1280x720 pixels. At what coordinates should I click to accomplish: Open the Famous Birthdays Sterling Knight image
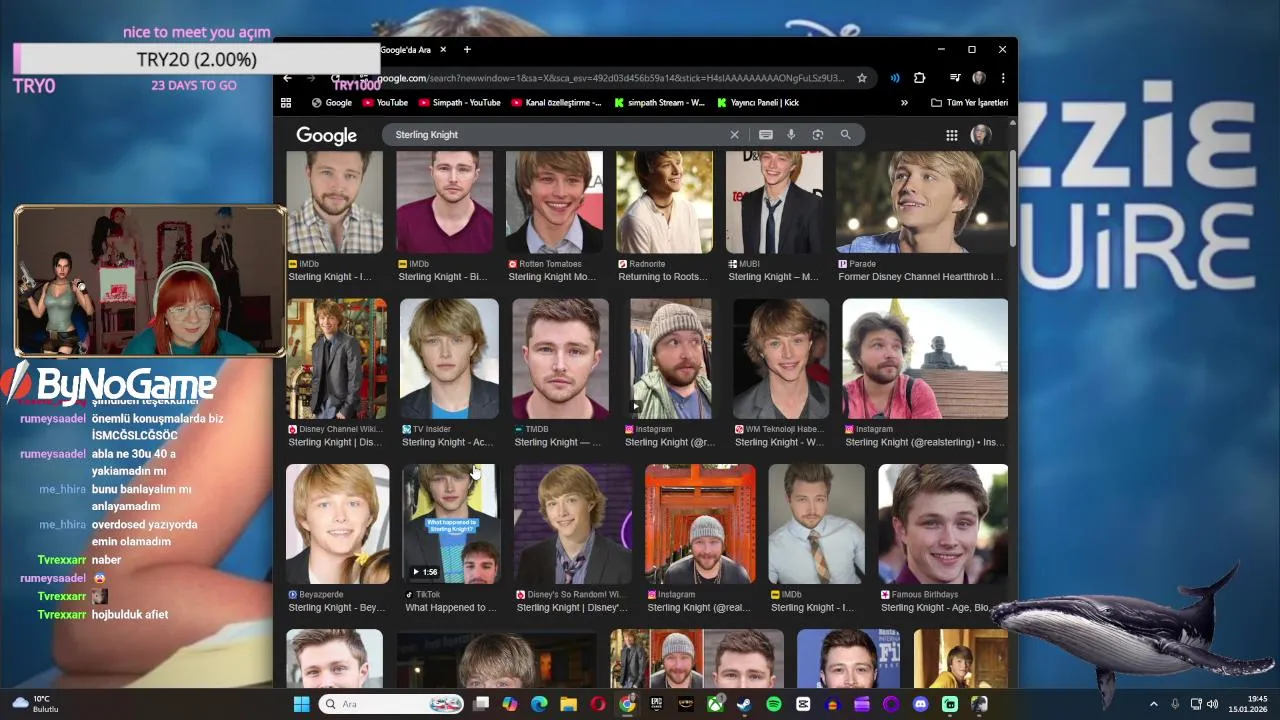(943, 524)
